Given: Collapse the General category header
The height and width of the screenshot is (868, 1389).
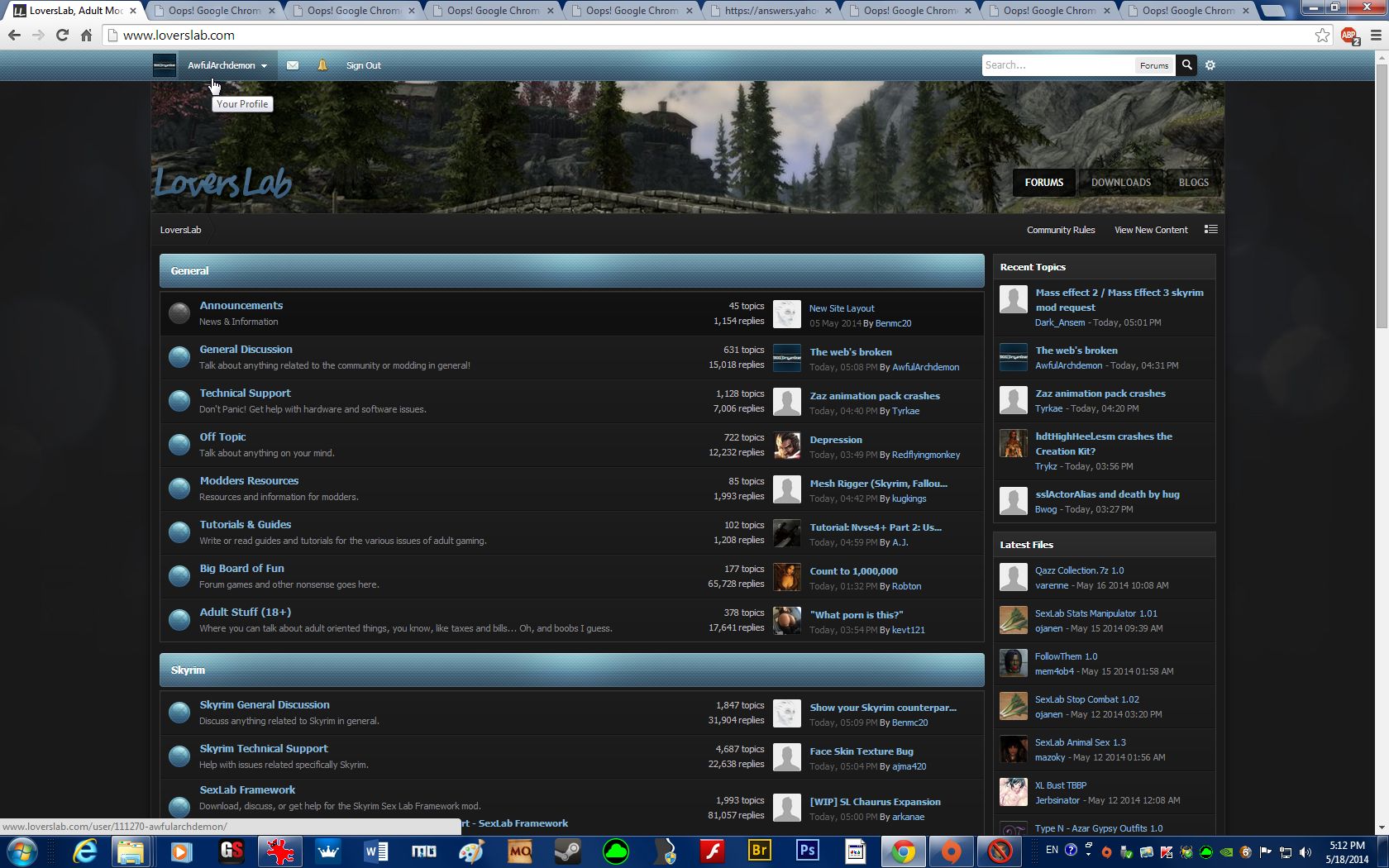Looking at the screenshot, I should tap(571, 271).
